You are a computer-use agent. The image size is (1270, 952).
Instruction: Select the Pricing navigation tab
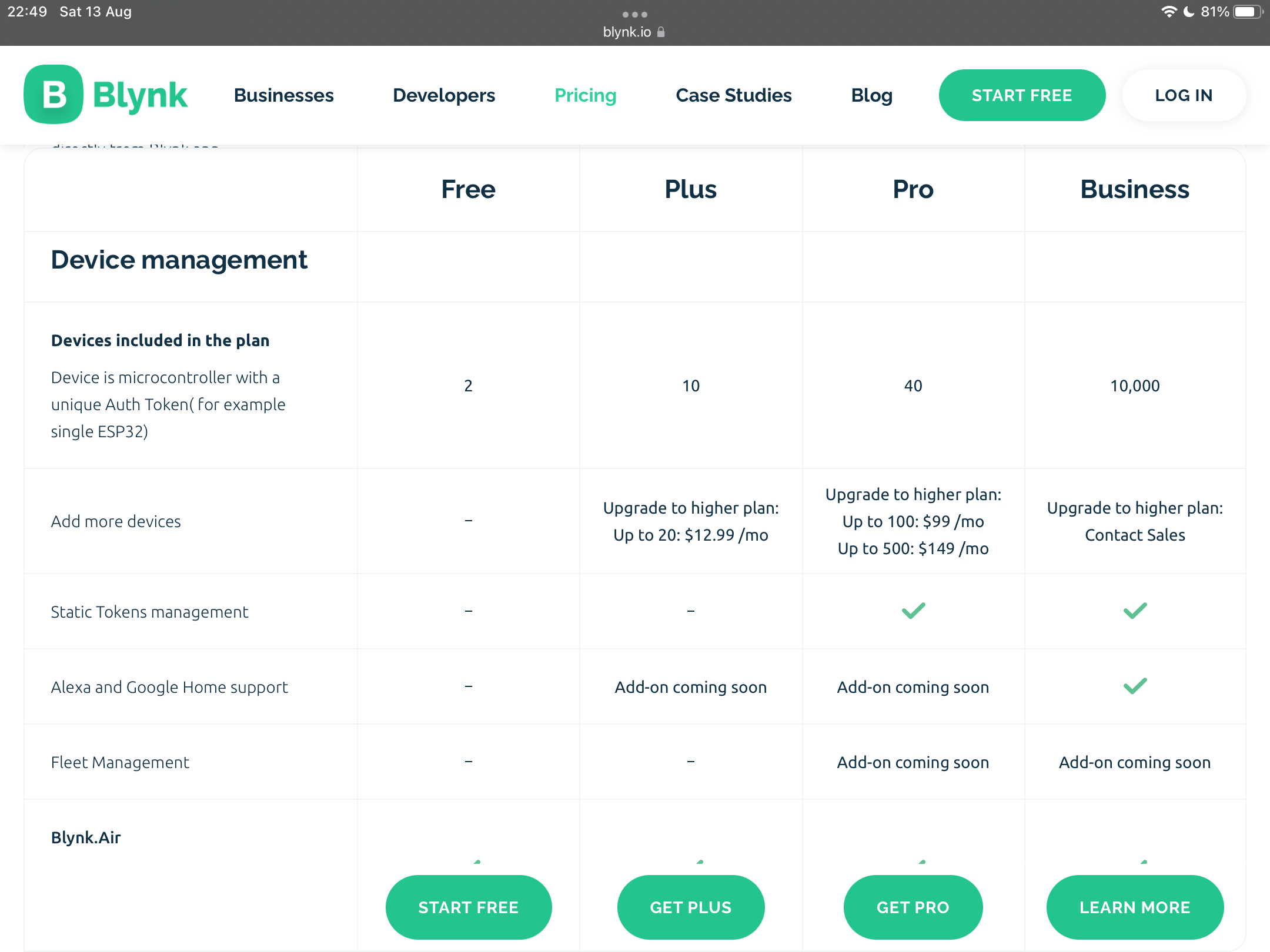[x=586, y=95]
